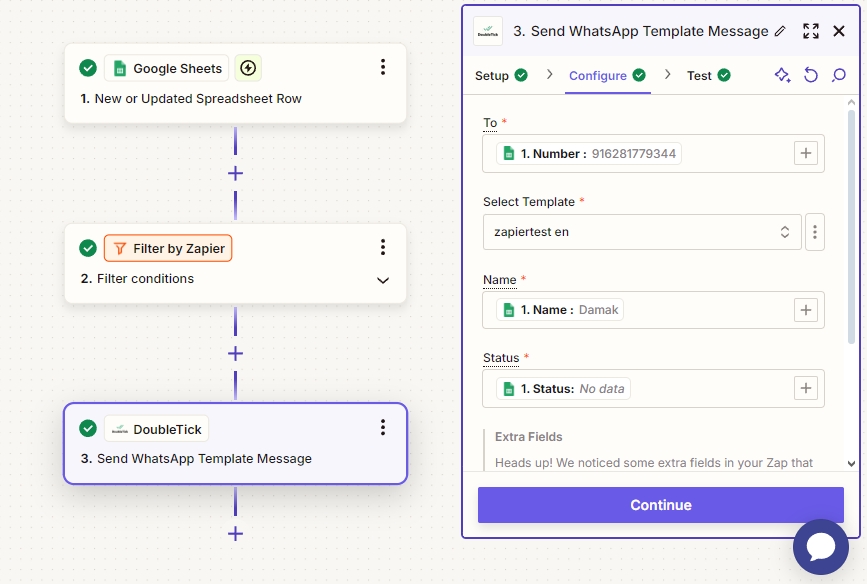
Task: Open the Select Template dropdown
Action: pos(642,232)
